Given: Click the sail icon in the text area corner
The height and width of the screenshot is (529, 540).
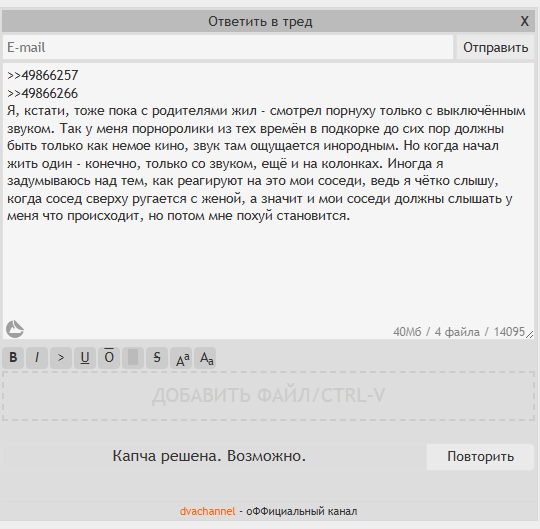Looking at the screenshot, I should pos(15,329).
